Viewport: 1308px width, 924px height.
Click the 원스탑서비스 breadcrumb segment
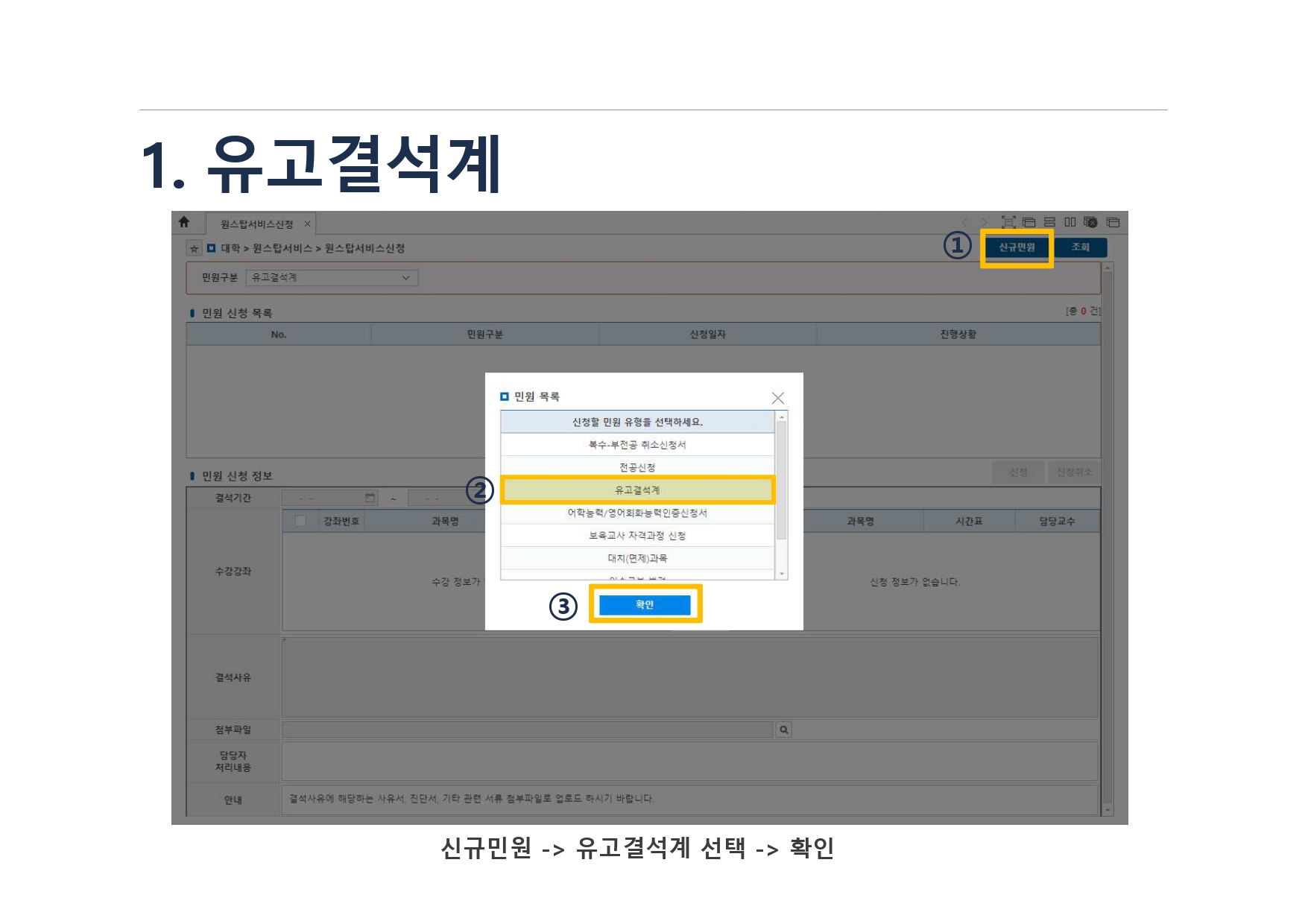point(282,249)
